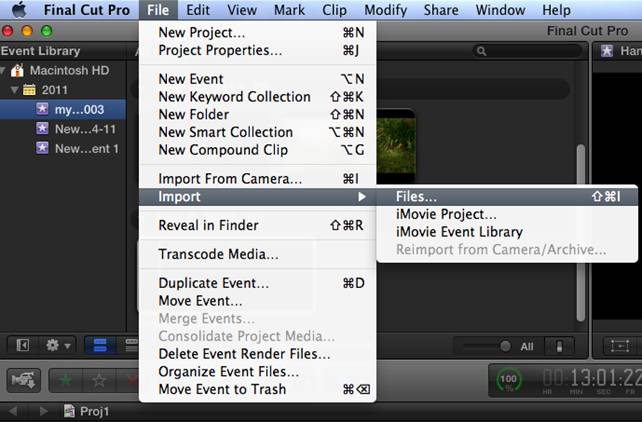
Task: Click the clip appearance switch button
Action: (559, 346)
